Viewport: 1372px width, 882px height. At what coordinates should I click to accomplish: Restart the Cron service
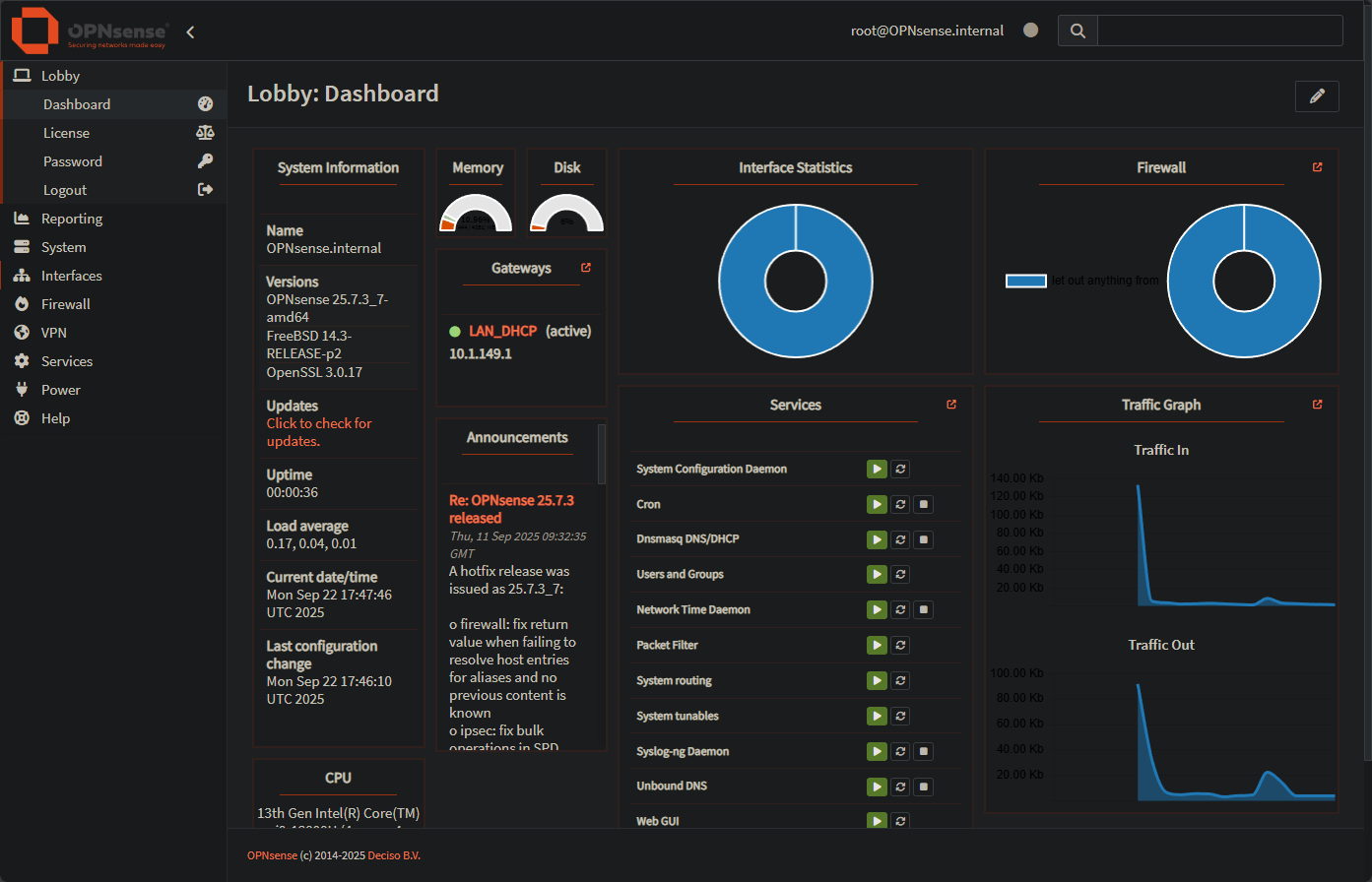[x=899, y=503]
